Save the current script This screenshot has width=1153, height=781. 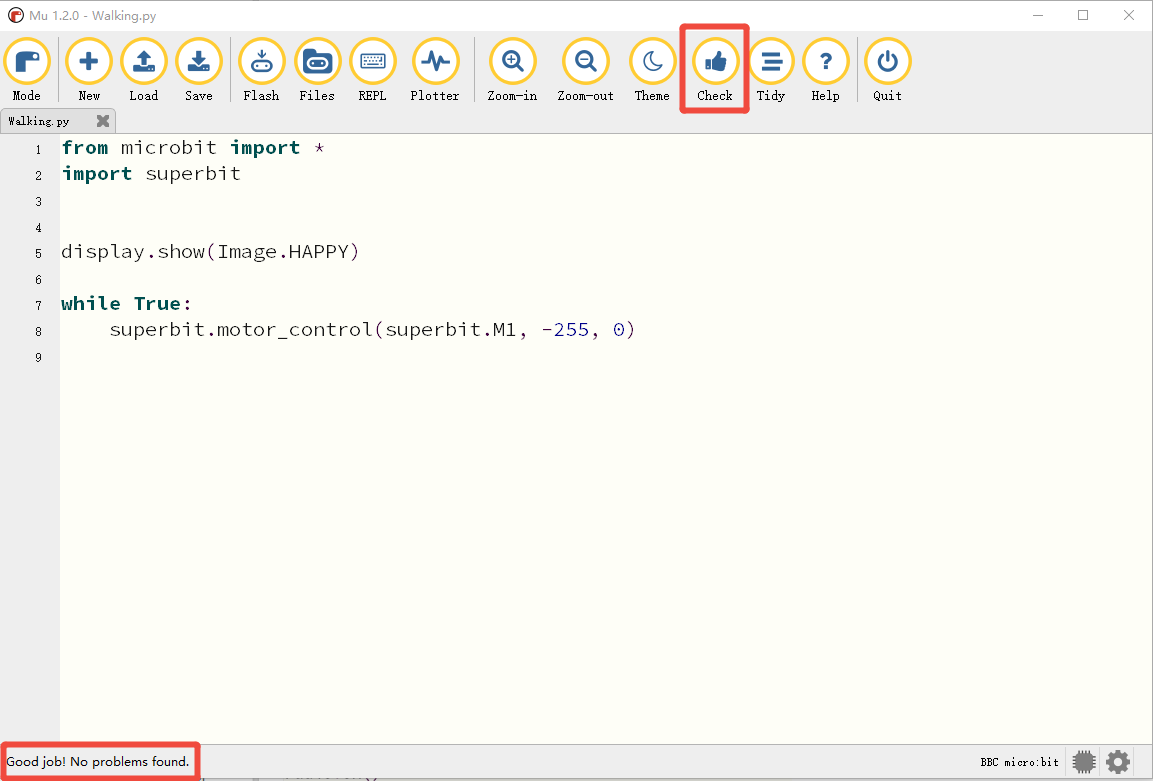[199, 71]
